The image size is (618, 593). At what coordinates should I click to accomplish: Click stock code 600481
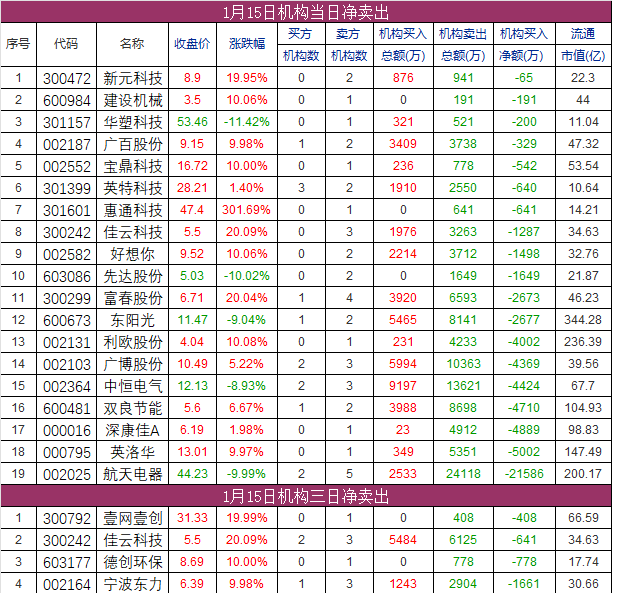point(67,409)
